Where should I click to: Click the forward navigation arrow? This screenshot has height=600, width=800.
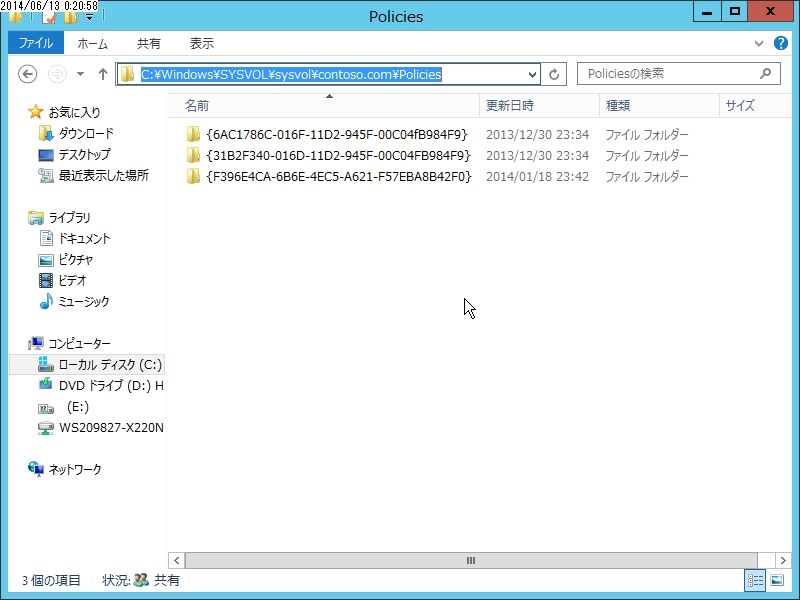click(57, 74)
